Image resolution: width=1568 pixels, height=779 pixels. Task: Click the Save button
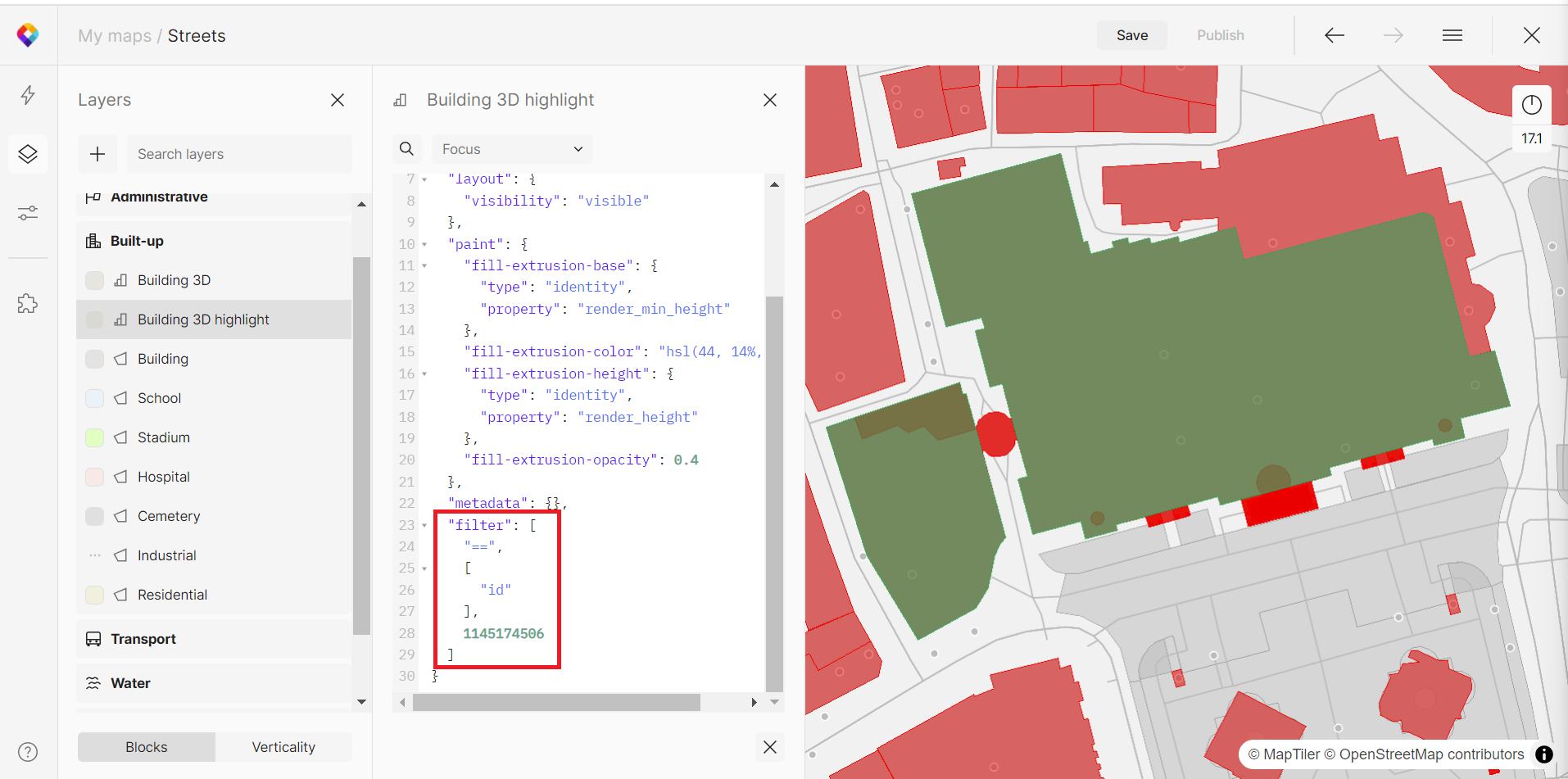(x=1131, y=35)
